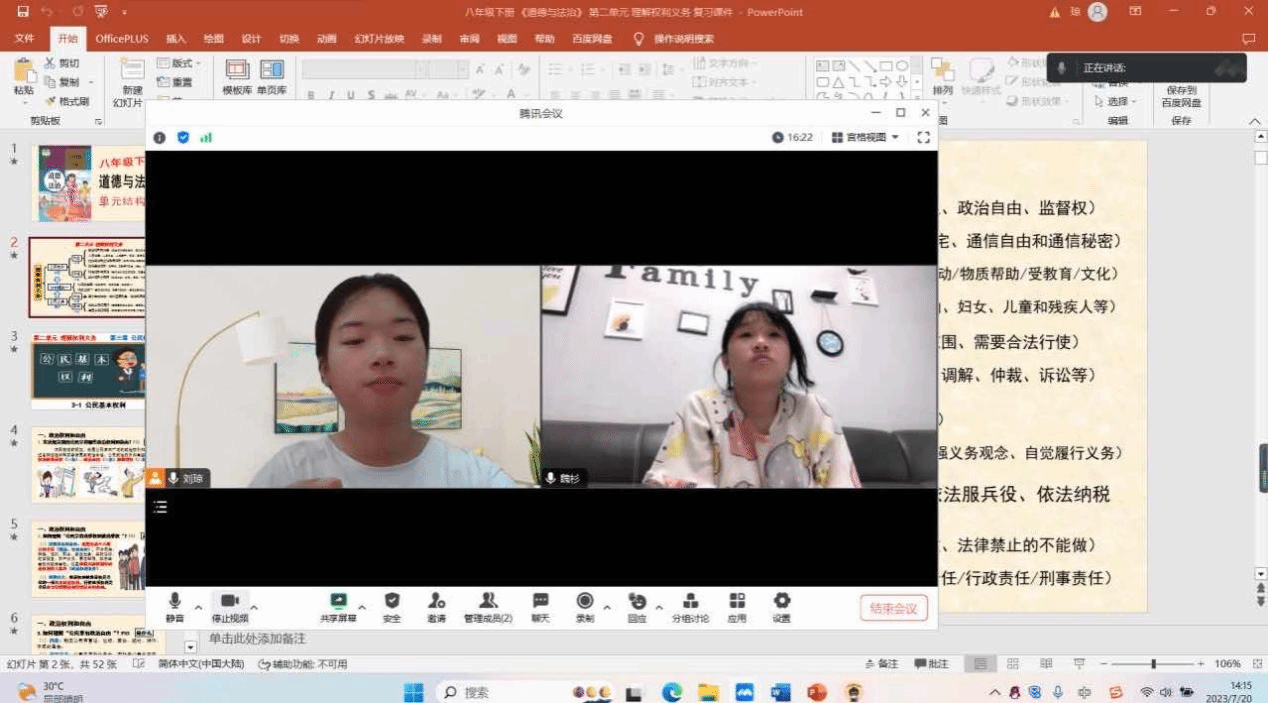The height and width of the screenshot is (703, 1268).
Task: Switch to the 插入 ribbon tab
Action: pos(176,39)
